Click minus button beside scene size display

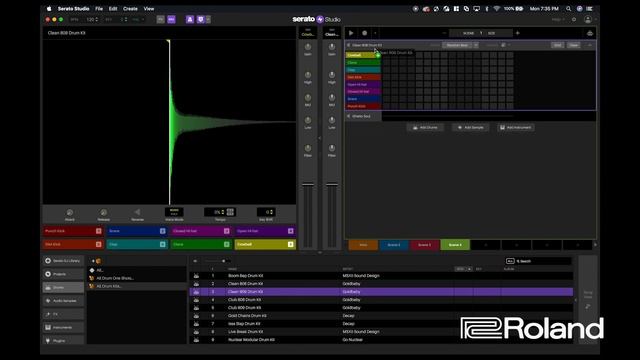pyautogui.click(x=444, y=33)
